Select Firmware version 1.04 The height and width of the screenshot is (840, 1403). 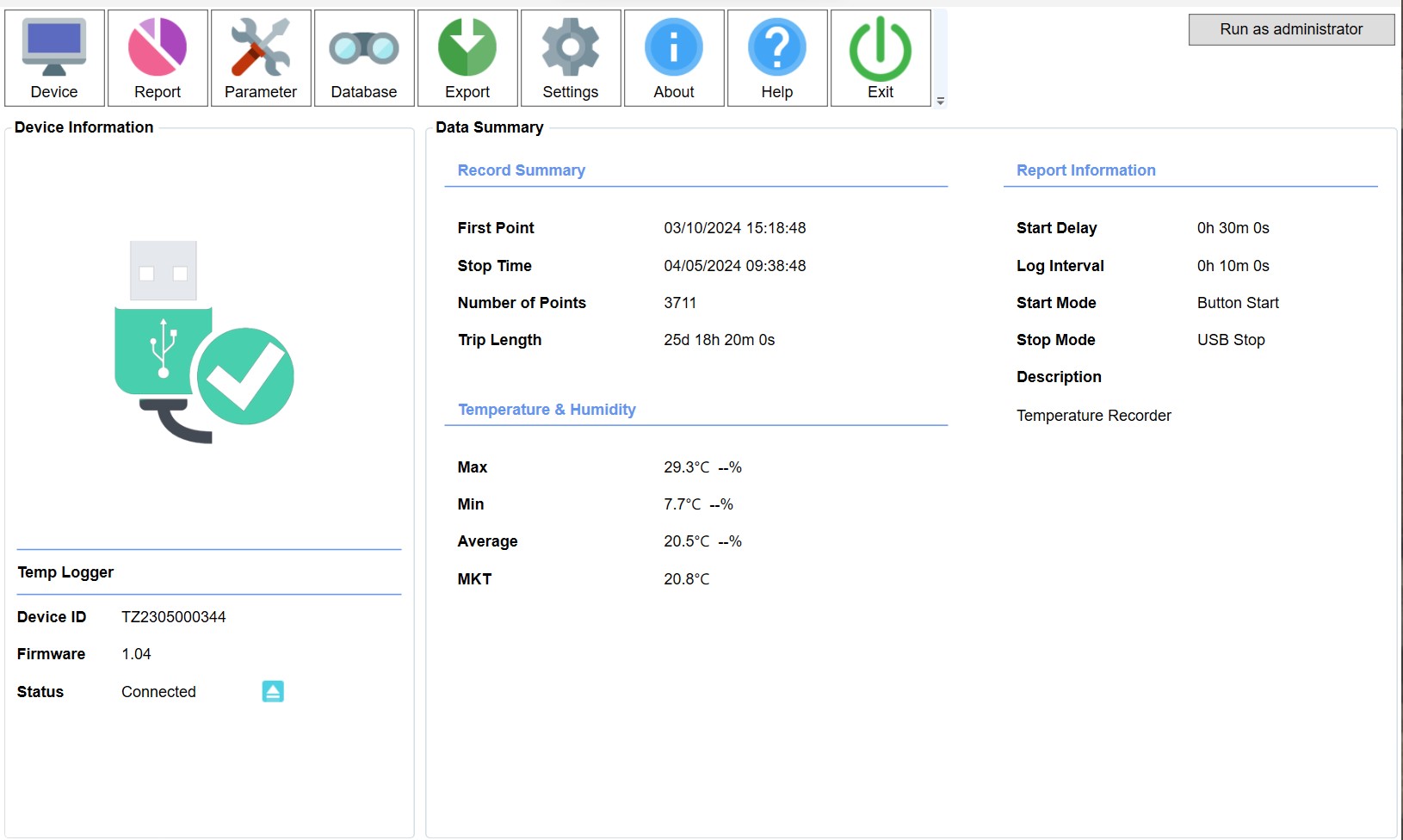[136, 654]
